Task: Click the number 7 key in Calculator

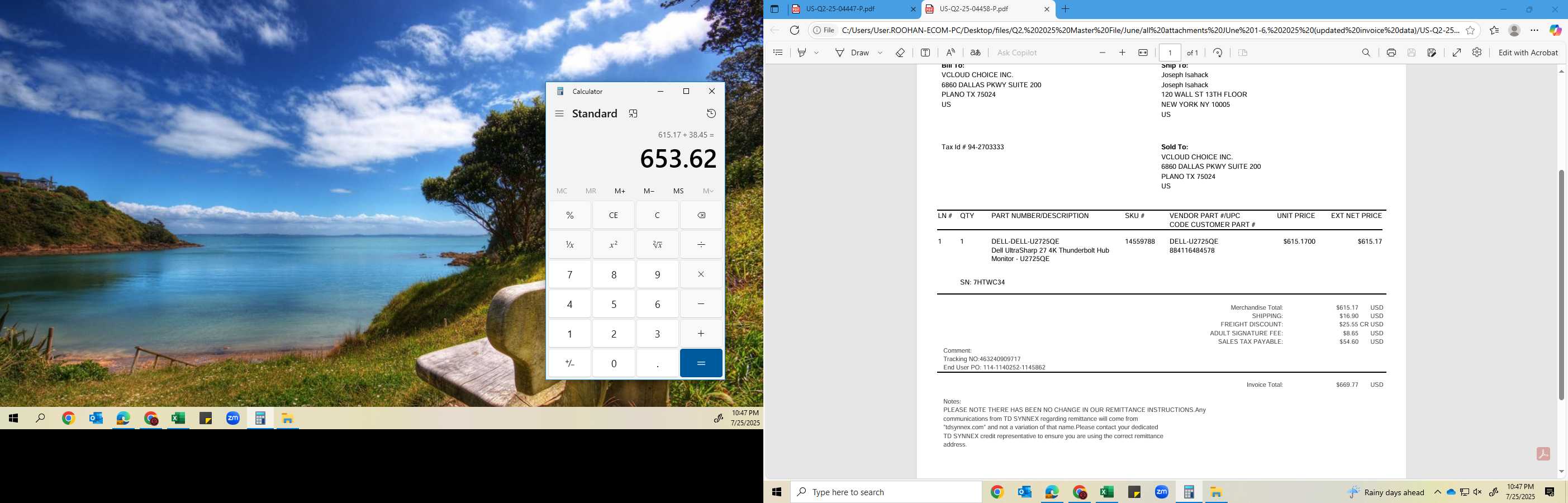Action: coord(570,274)
